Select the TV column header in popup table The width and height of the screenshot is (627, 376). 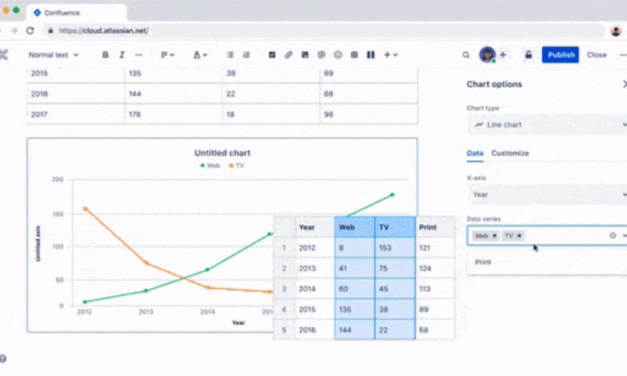395,227
